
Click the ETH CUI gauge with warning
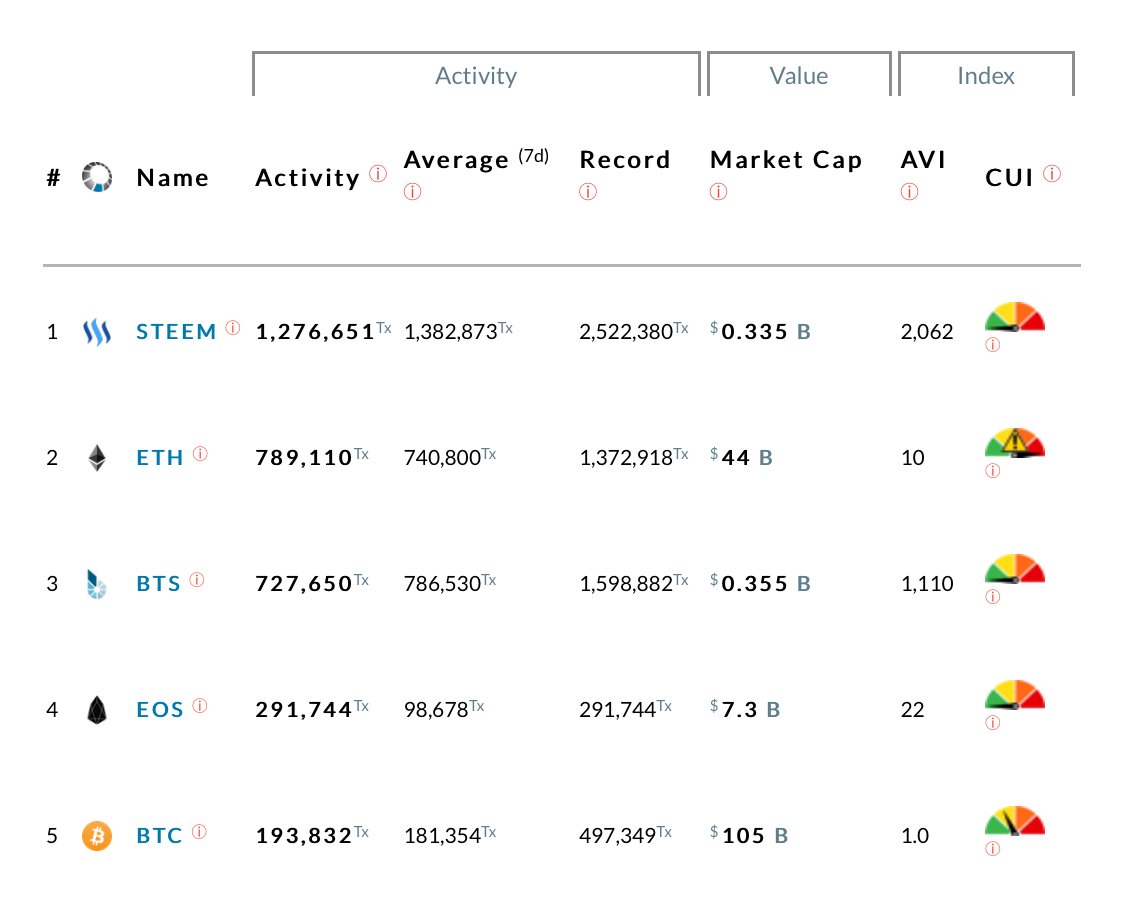[x=1015, y=442]
